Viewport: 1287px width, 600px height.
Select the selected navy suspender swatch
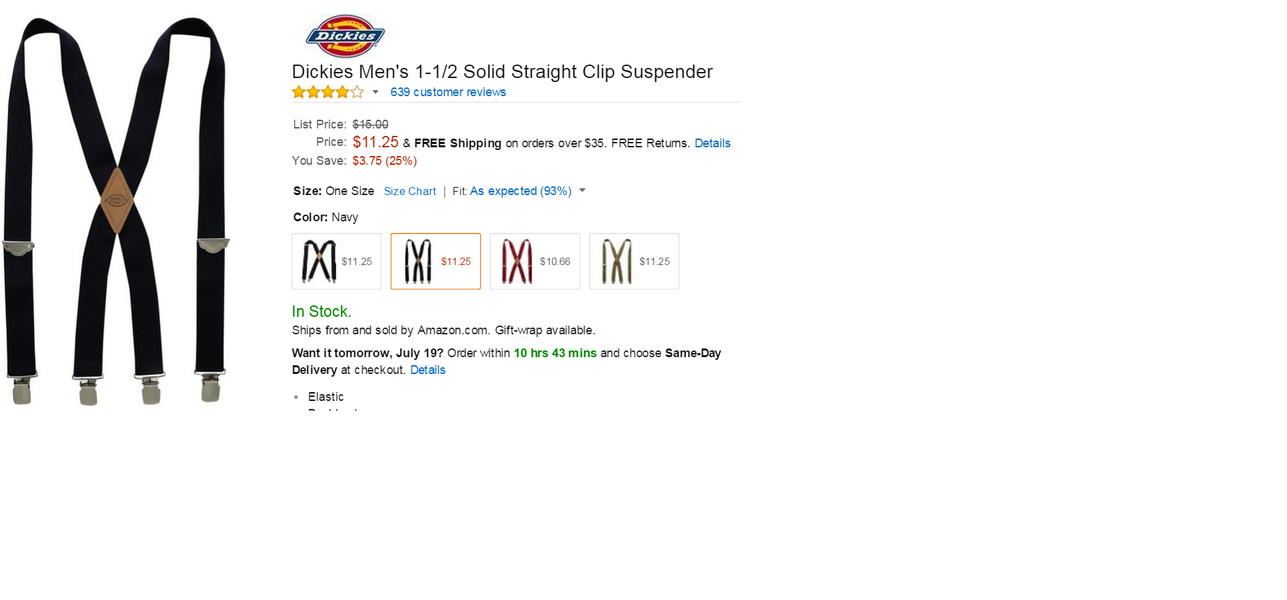(x=435, y=261)
